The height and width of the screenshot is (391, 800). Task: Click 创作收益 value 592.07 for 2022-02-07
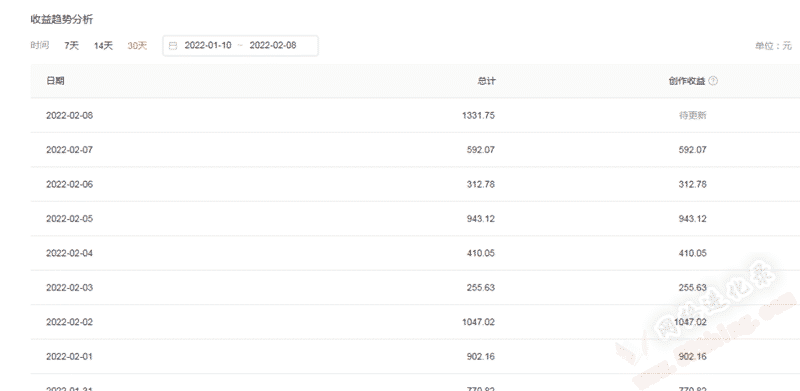(x=692, y=150)
